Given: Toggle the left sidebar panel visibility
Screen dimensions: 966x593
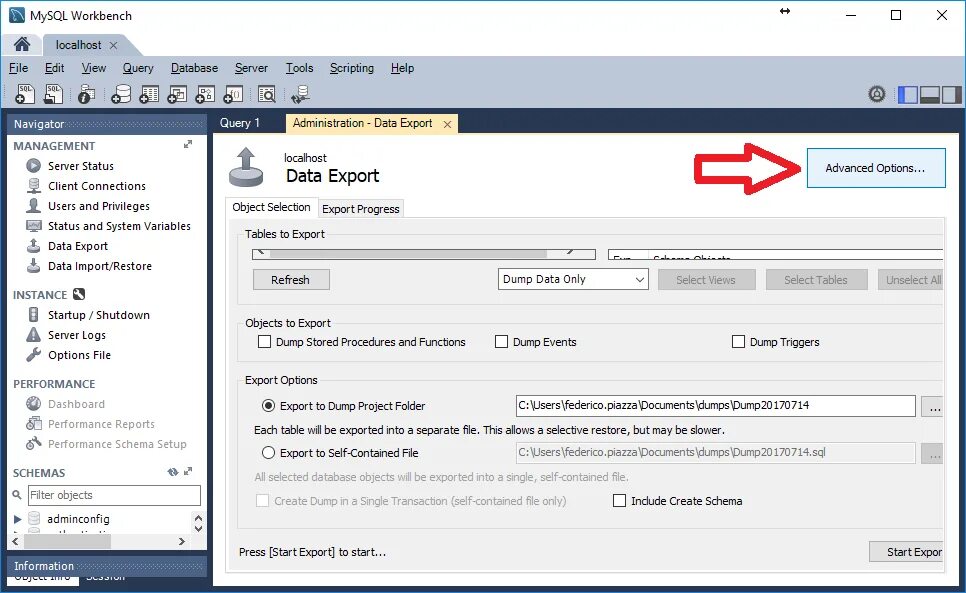Looking at the screenshot, I should tap(908, 95).
